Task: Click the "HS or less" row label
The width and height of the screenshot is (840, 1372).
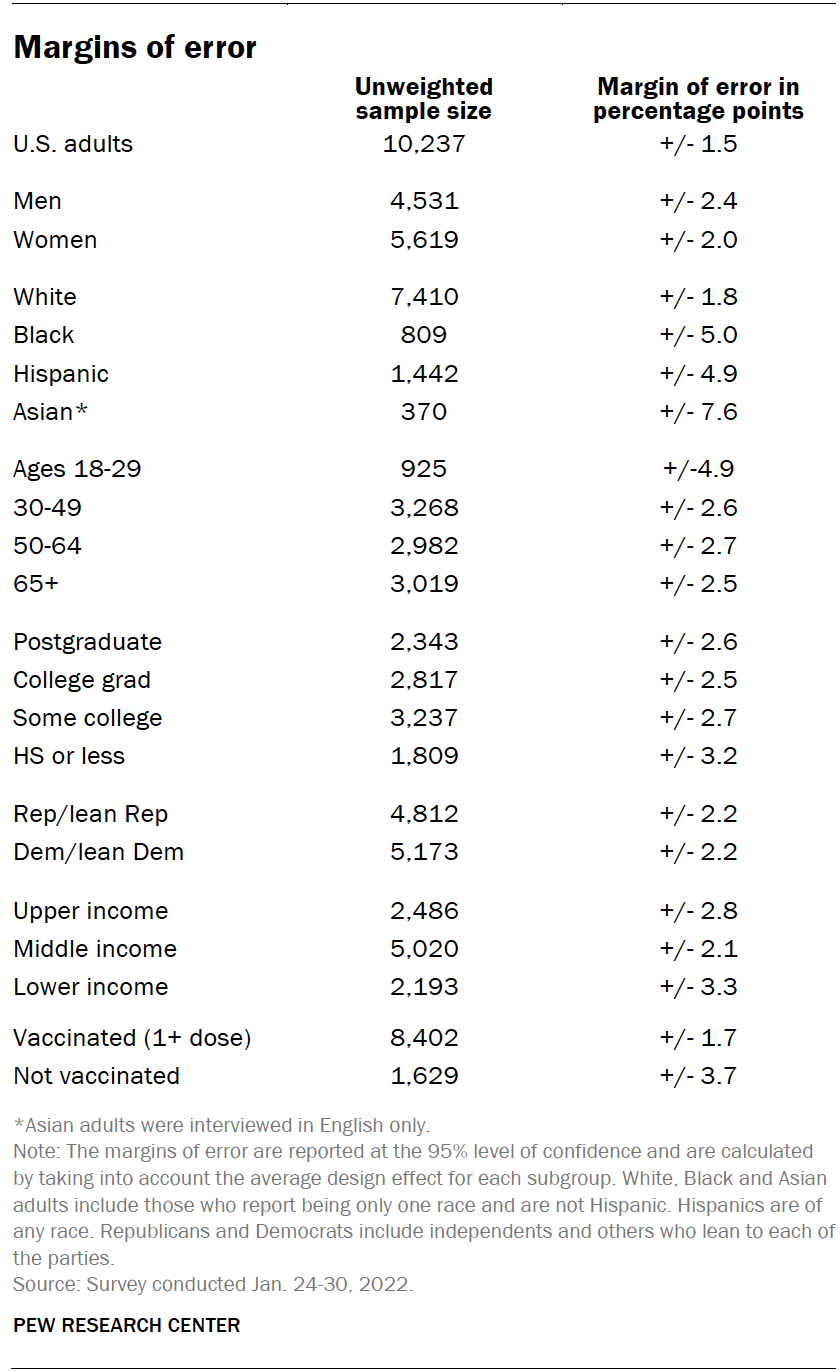Action: click(x=69, y=756)
